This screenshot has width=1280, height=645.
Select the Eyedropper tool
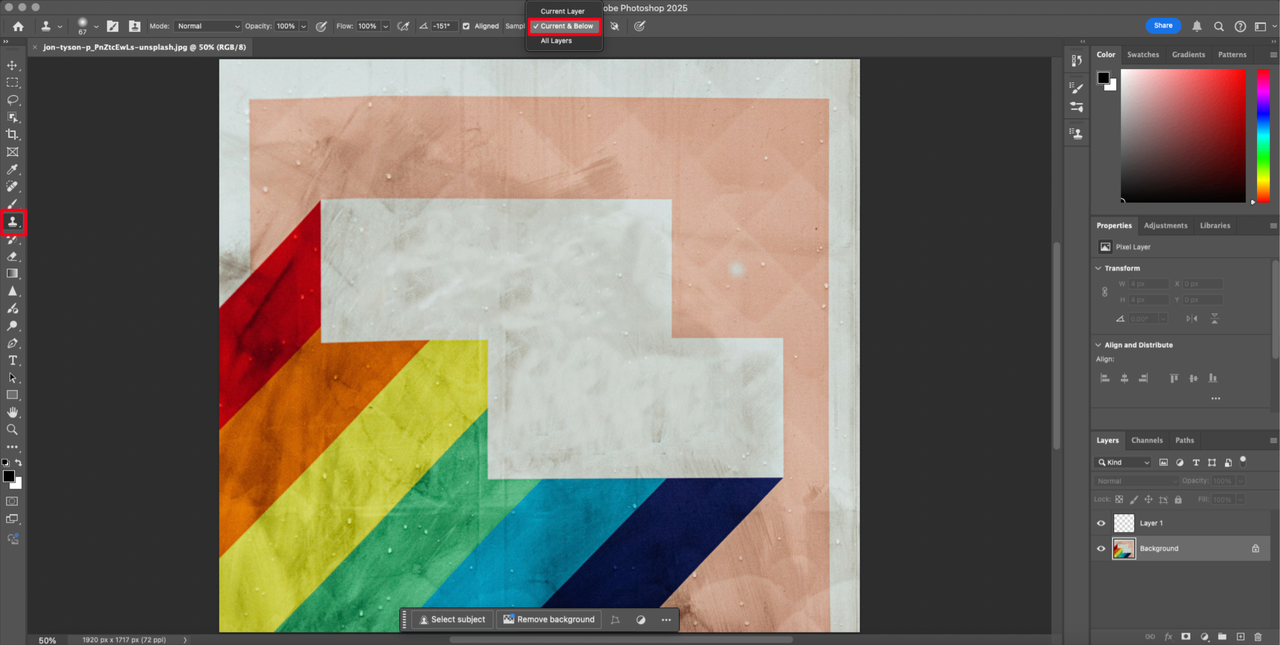click(13, 169)
